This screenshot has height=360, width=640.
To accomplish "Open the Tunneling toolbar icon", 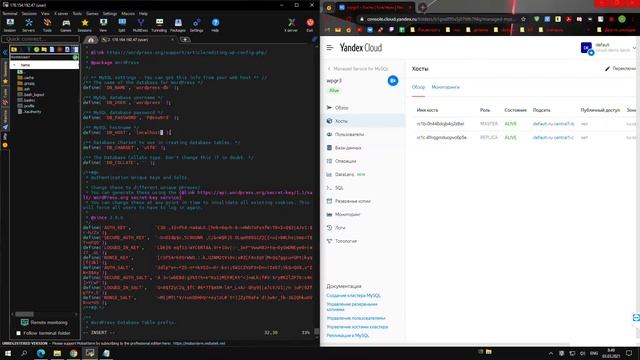I will (x=159, y=25).
